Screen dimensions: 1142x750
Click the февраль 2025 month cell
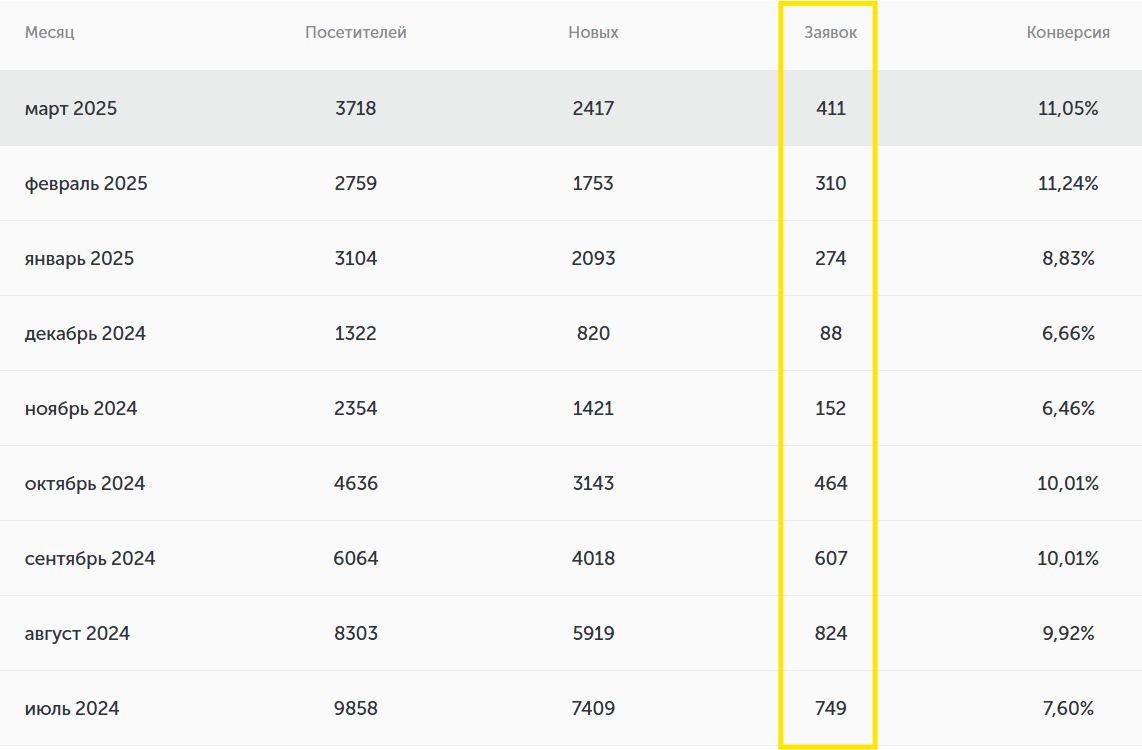[86, 183]
